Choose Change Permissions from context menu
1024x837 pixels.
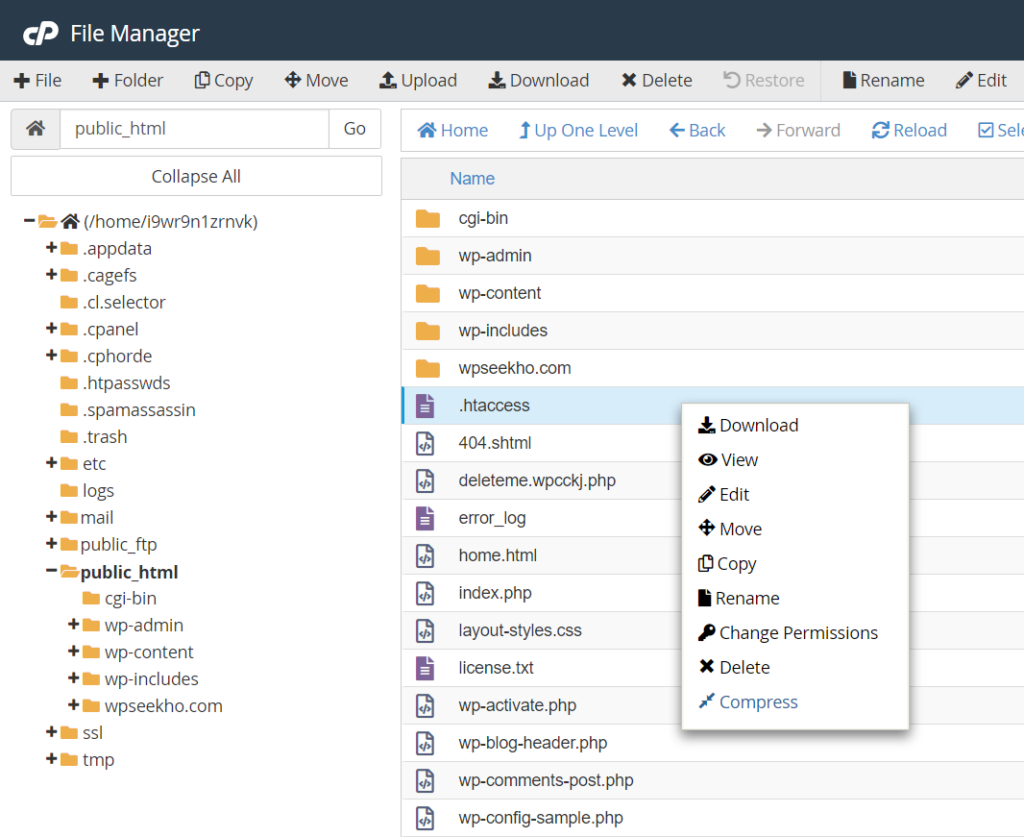pyautogui.click(x=788, y=633)
